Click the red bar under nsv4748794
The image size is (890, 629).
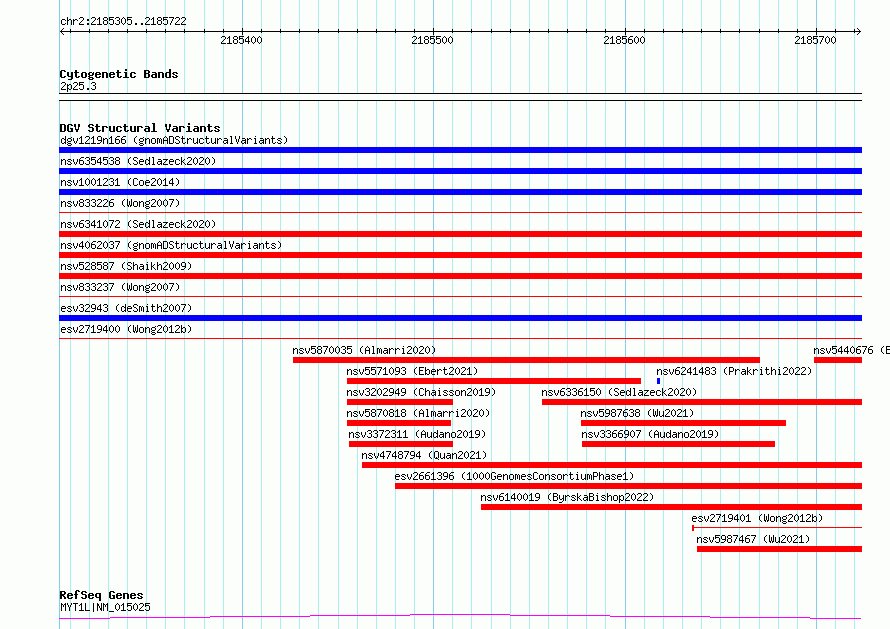tap(612, 465)
